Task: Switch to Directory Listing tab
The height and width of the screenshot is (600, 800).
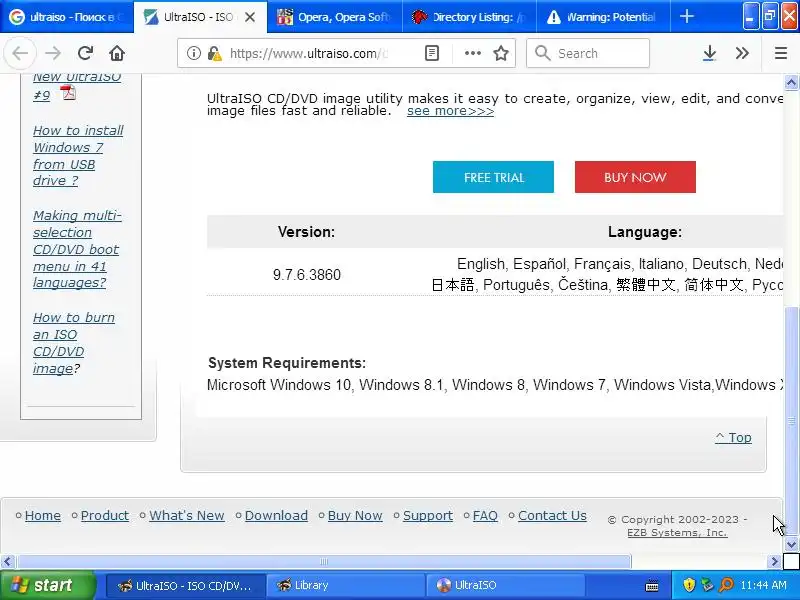Action: pos(469,17)
